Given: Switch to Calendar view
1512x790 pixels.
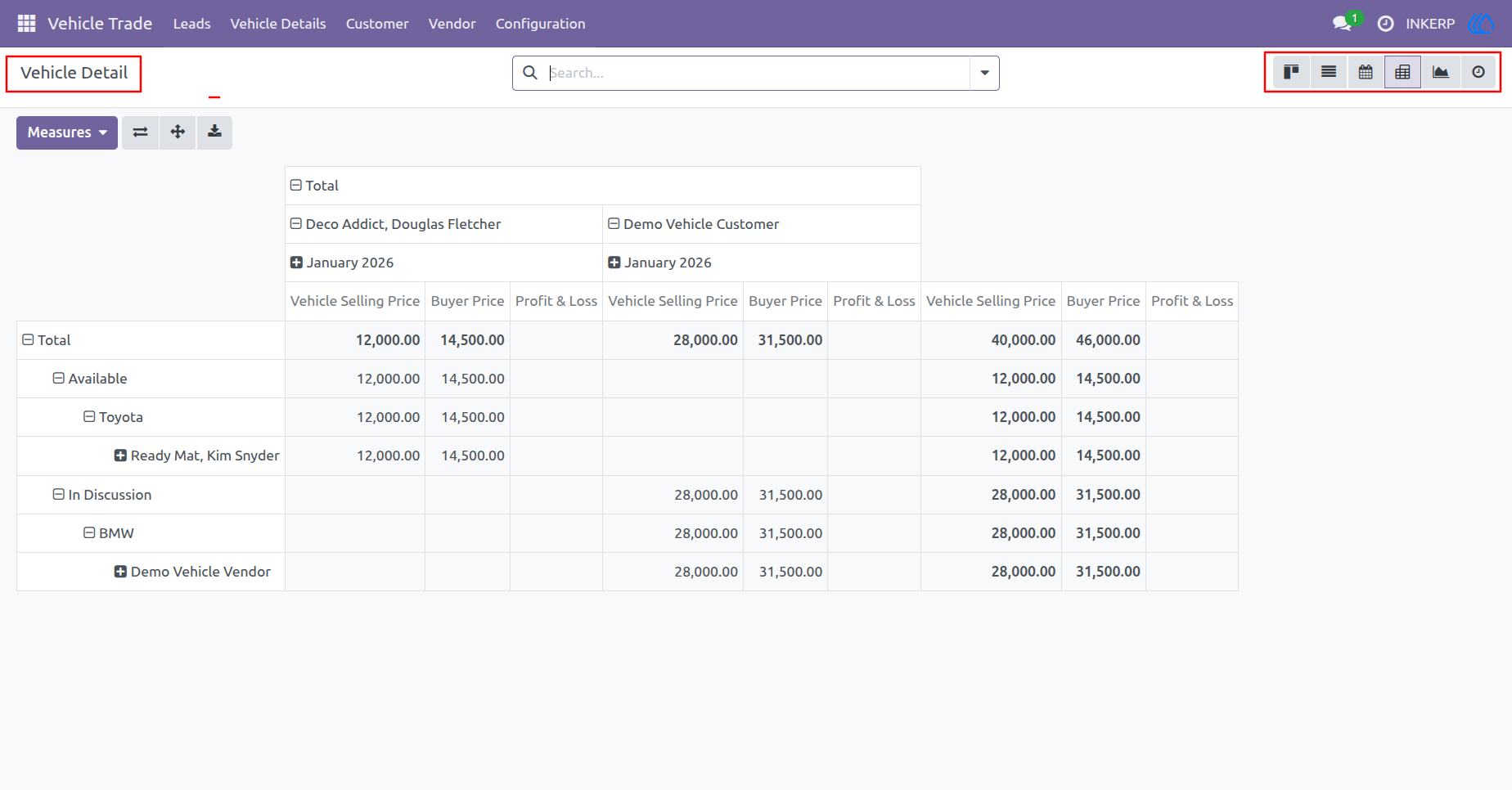Looking at the screenshot, I should point(1366,72).
